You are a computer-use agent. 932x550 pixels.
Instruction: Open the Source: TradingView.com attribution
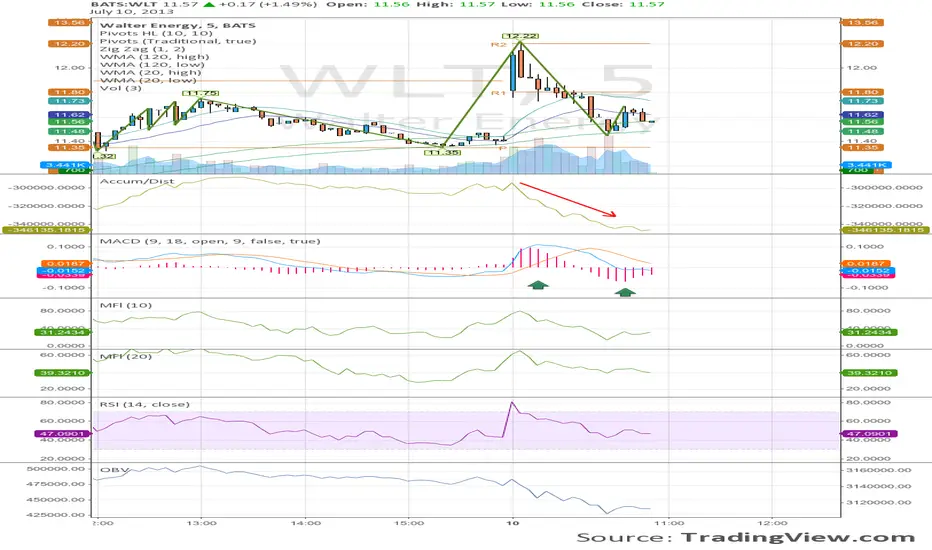(745, 538)
